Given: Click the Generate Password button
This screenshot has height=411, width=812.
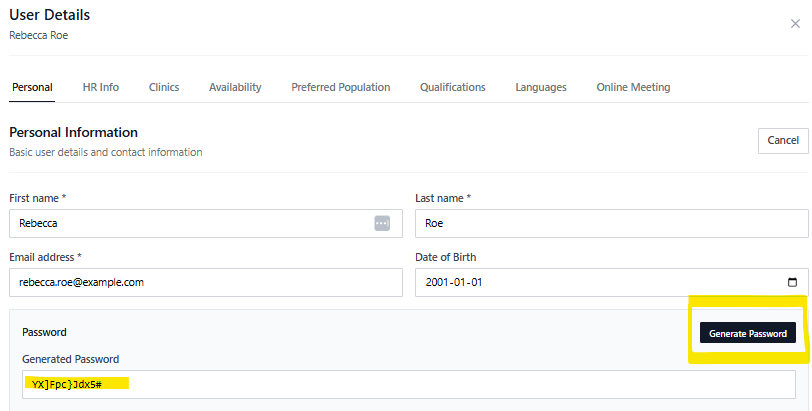Looking at the screenshot, I should click(x=748, y=333).
